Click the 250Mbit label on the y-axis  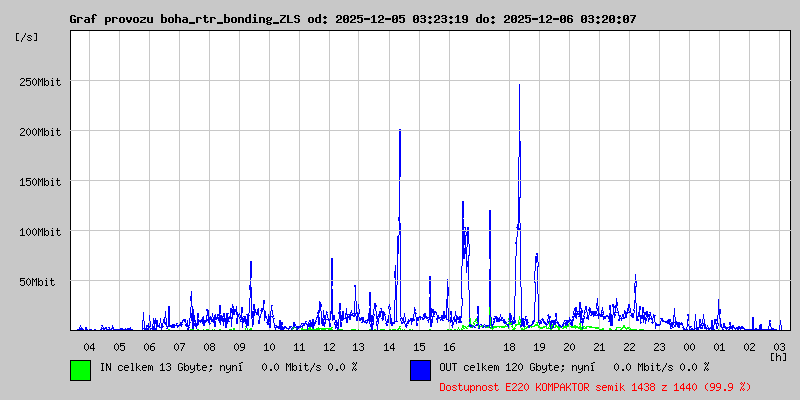click(40, 82)
